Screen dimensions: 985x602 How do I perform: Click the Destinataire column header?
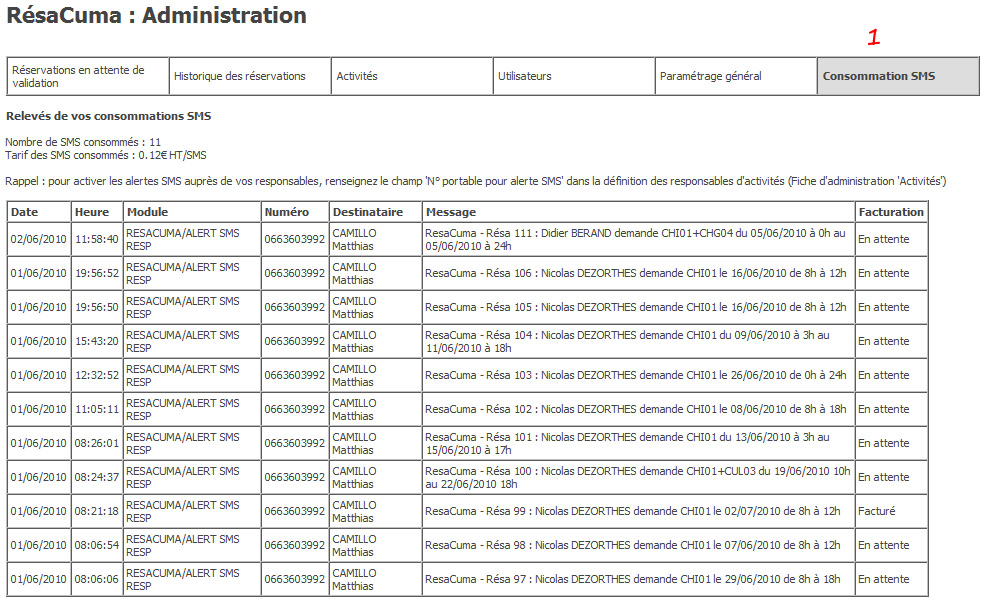coord(375,212)
